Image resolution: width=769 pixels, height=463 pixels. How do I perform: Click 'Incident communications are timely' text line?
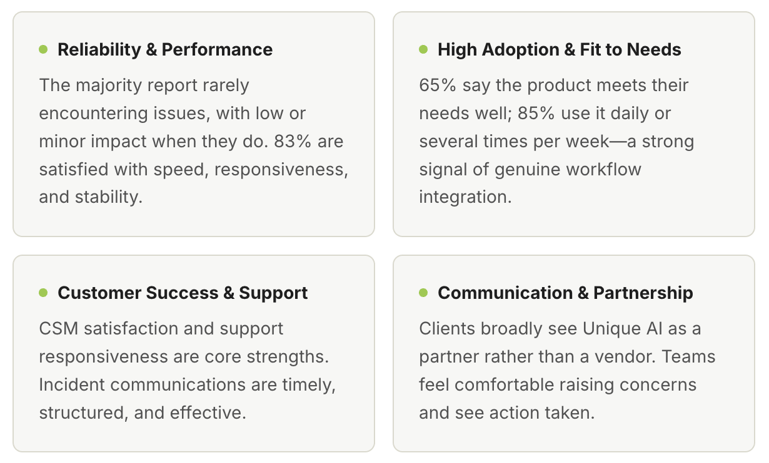pos(187,384)
